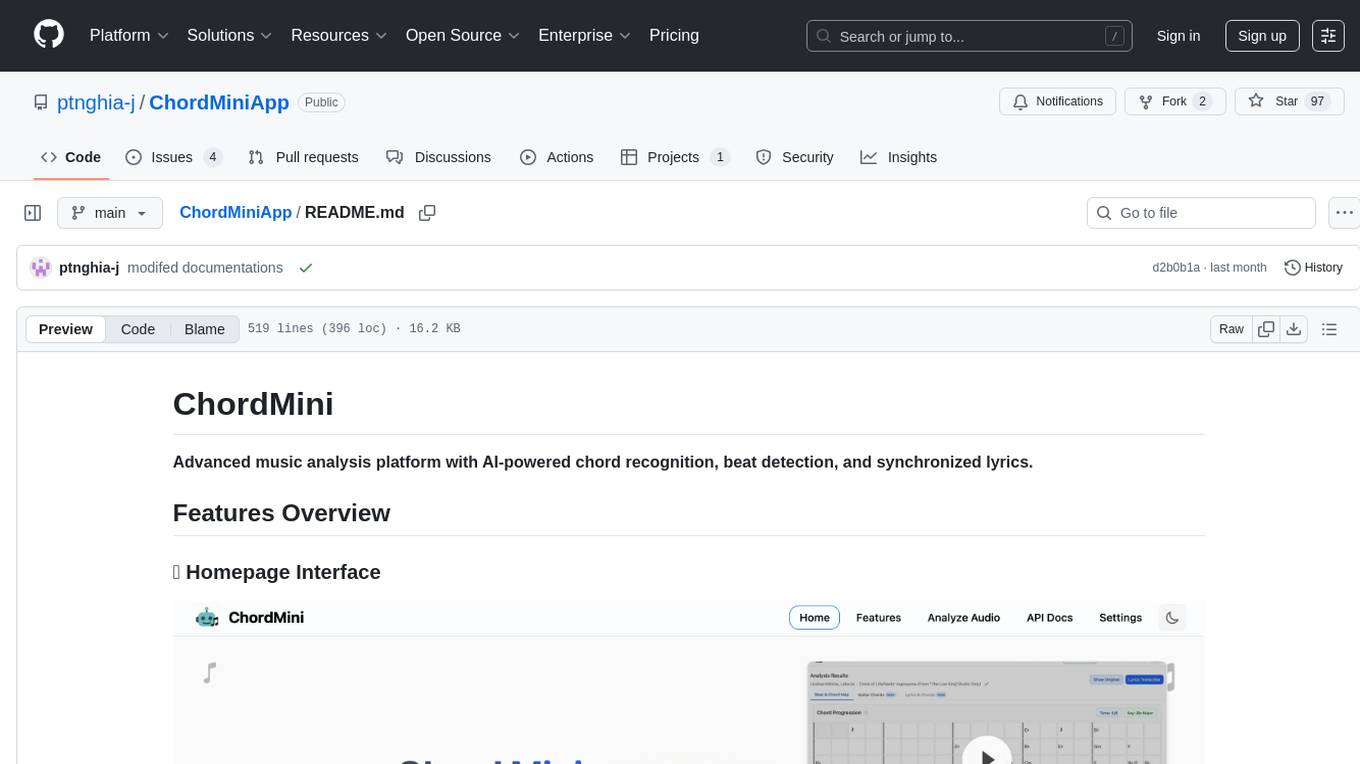Fork this repository
Screen dimensions: 1360x764
point(1175,101)
